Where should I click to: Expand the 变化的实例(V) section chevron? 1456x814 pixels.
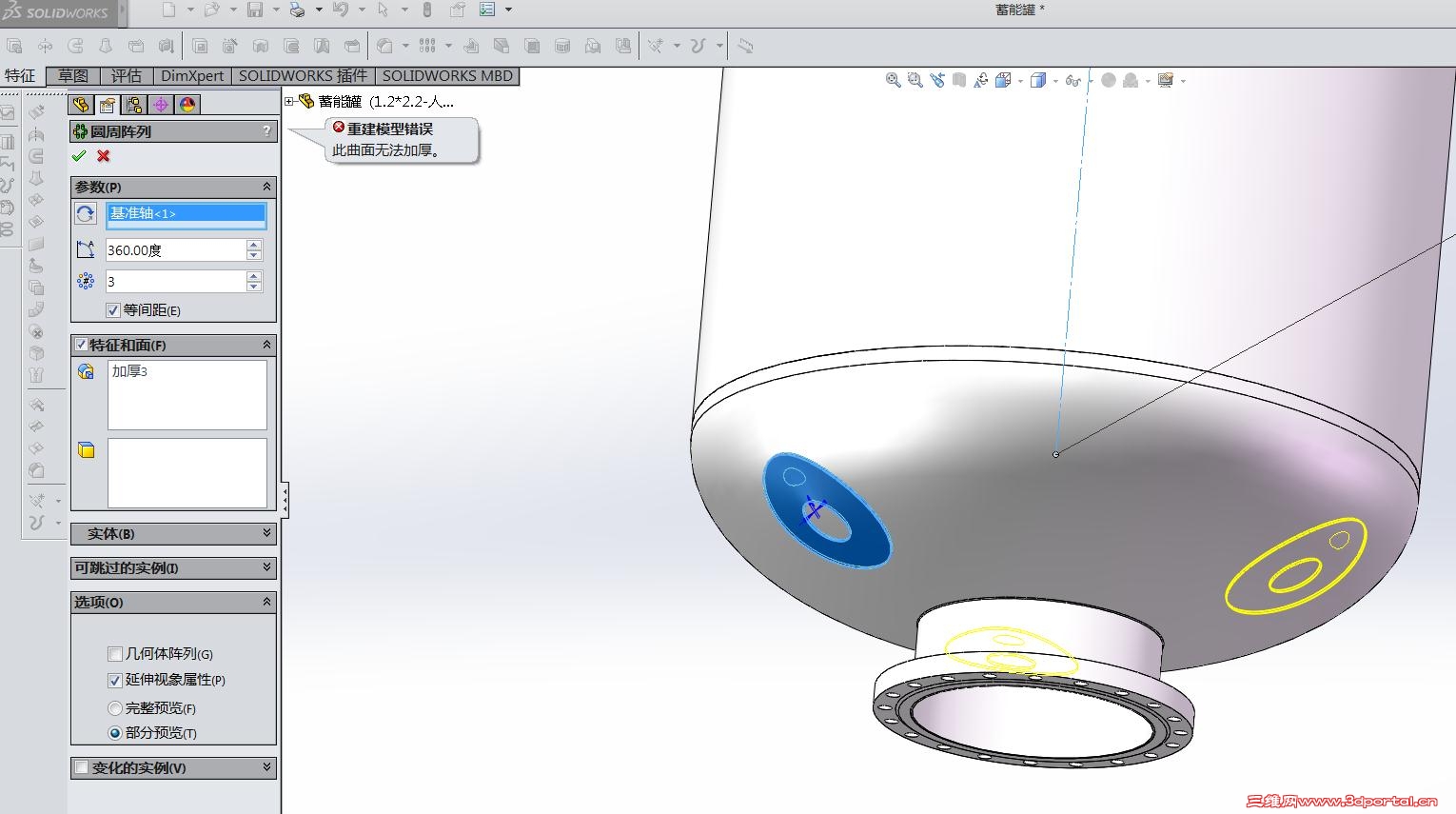click(266, 767)
